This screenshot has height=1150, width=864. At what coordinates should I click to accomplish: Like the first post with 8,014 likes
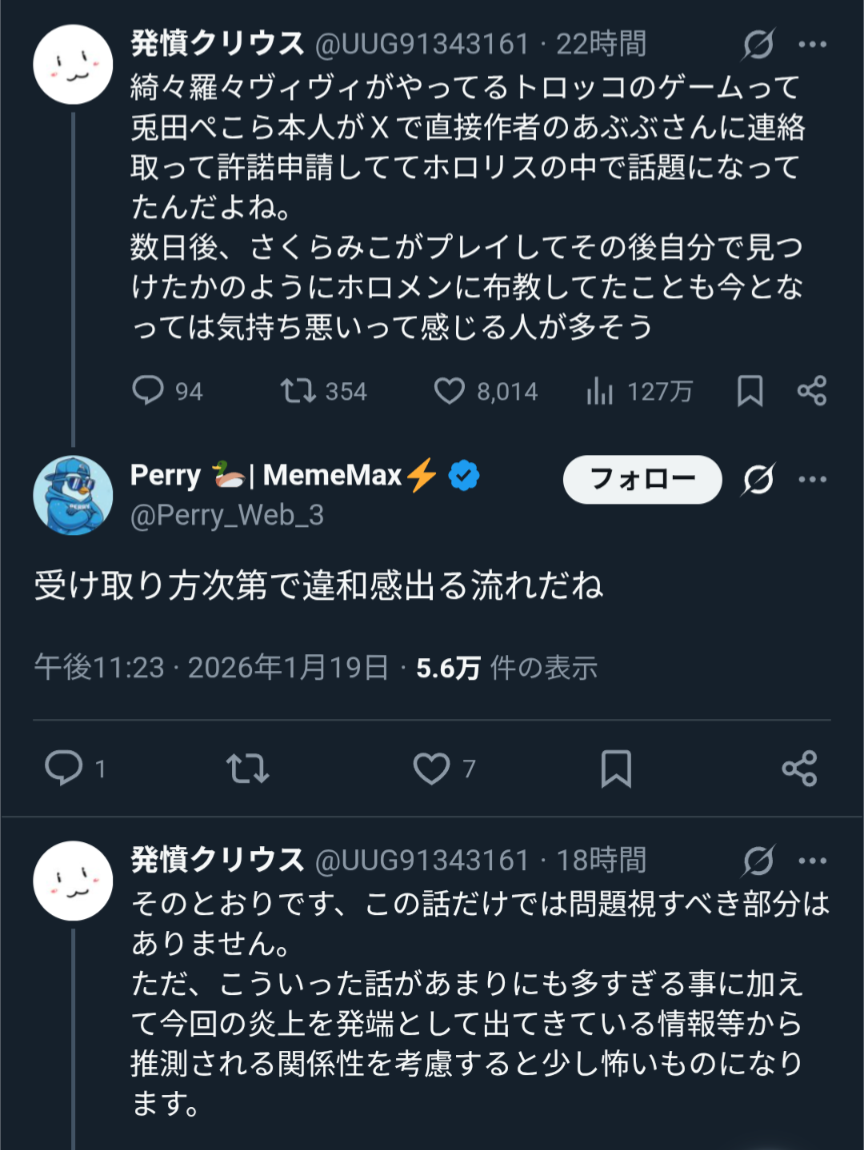point(449,391)
